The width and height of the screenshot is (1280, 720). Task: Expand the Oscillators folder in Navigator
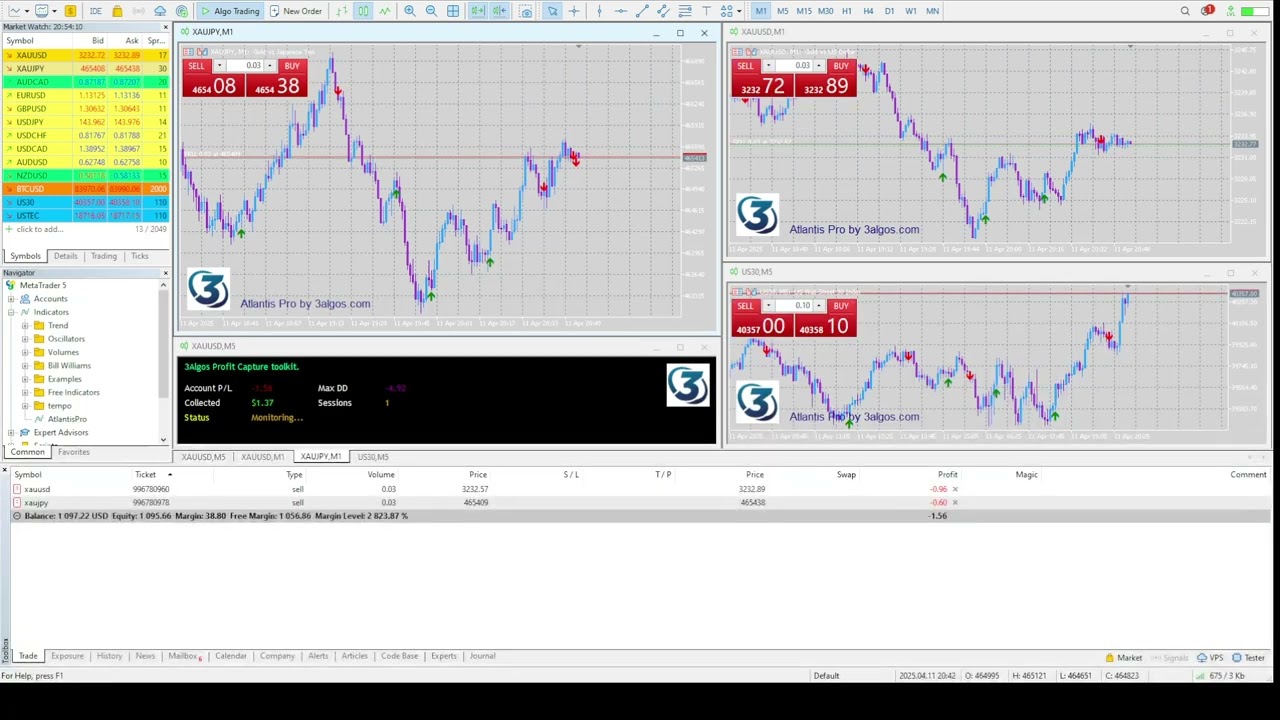(x=25, y=339)
